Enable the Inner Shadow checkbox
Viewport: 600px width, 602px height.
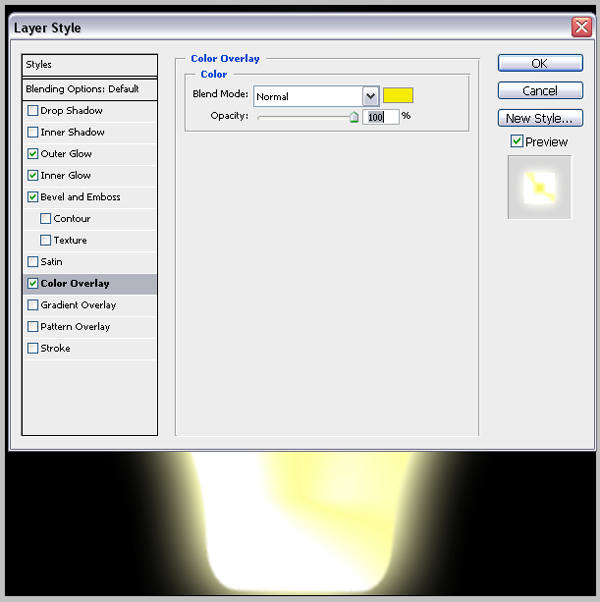(x=33, y=132)
